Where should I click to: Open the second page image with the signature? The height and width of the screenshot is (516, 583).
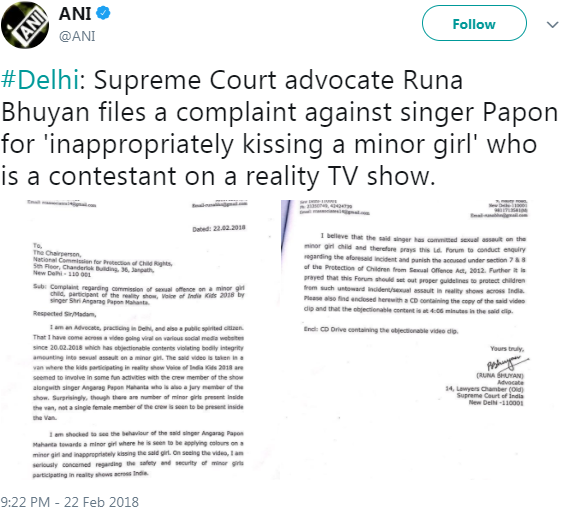pos(404,340)
